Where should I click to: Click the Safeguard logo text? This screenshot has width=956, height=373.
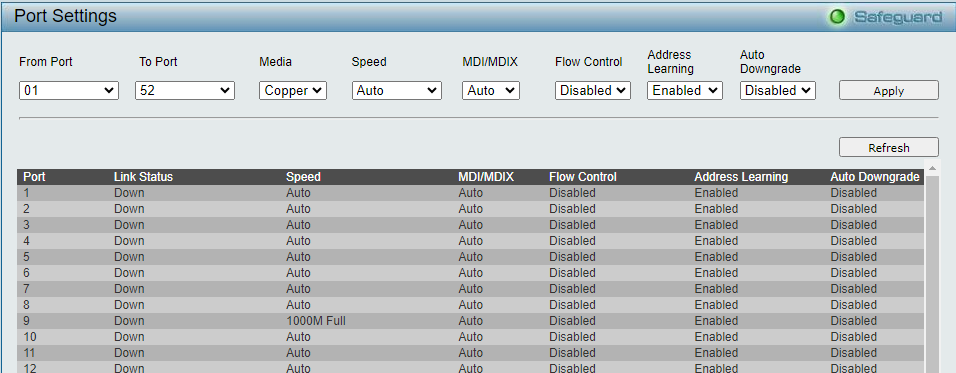point(897,17)
